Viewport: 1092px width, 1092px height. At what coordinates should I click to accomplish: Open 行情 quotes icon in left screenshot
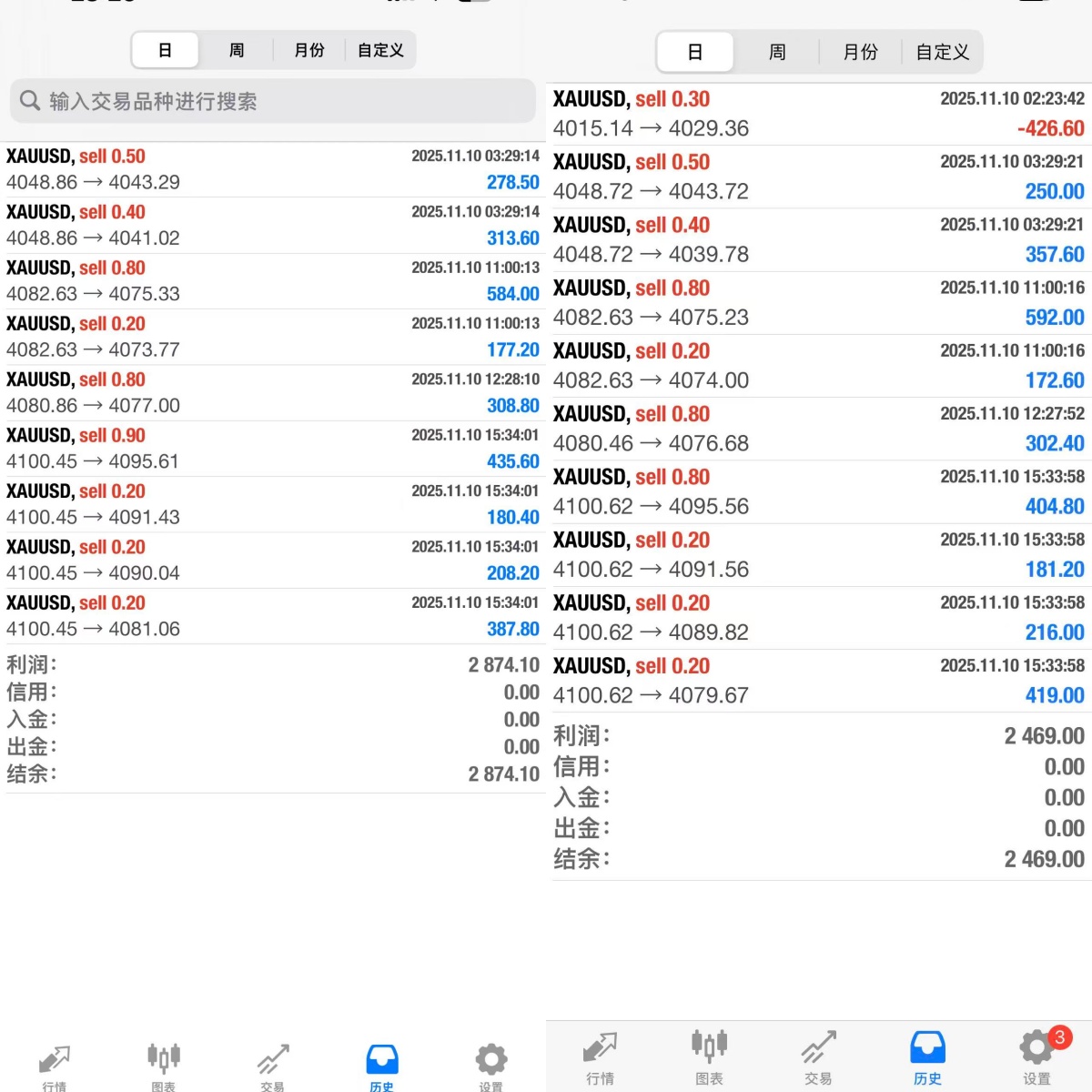pyautogui.click(x=55, y=1063)
